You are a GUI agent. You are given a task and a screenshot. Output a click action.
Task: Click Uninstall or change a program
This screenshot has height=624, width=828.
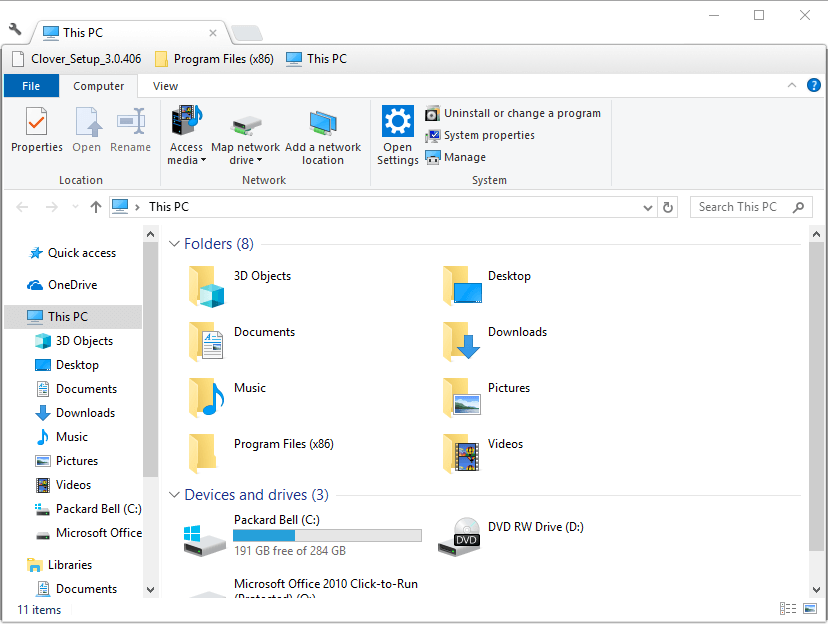click(x=513, y=113)
